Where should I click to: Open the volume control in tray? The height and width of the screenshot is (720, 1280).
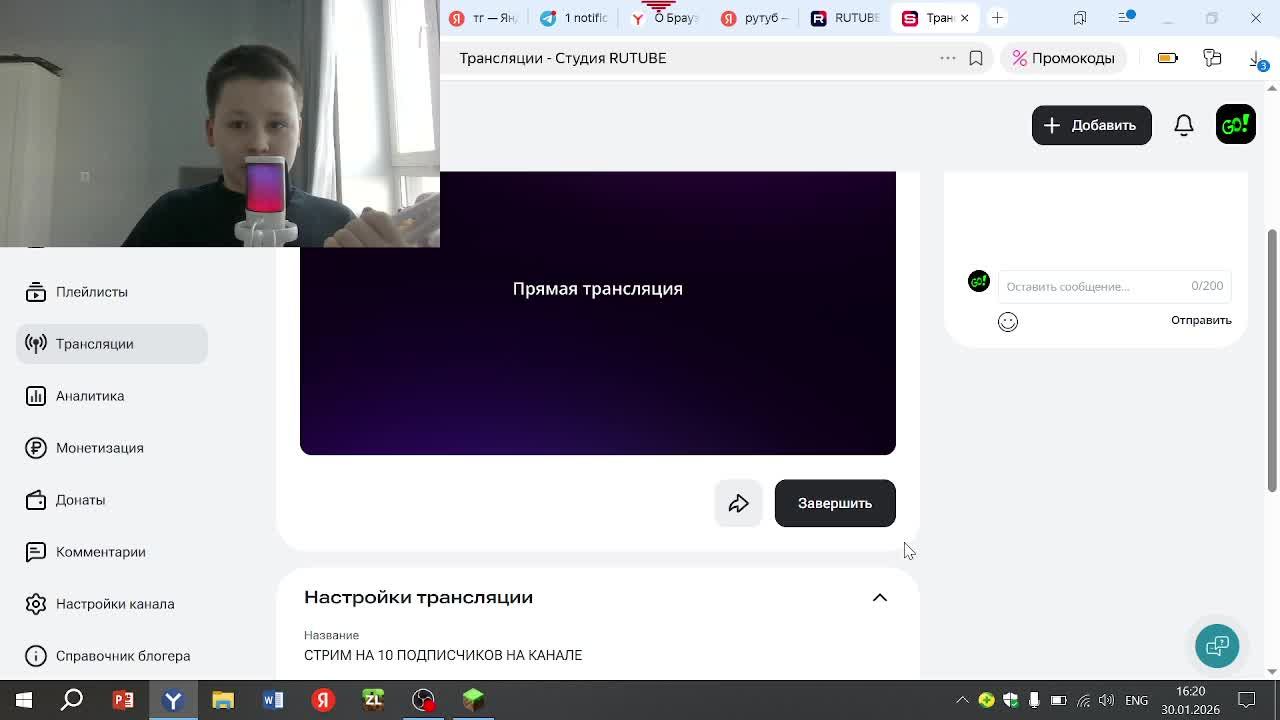point(1106,700)
